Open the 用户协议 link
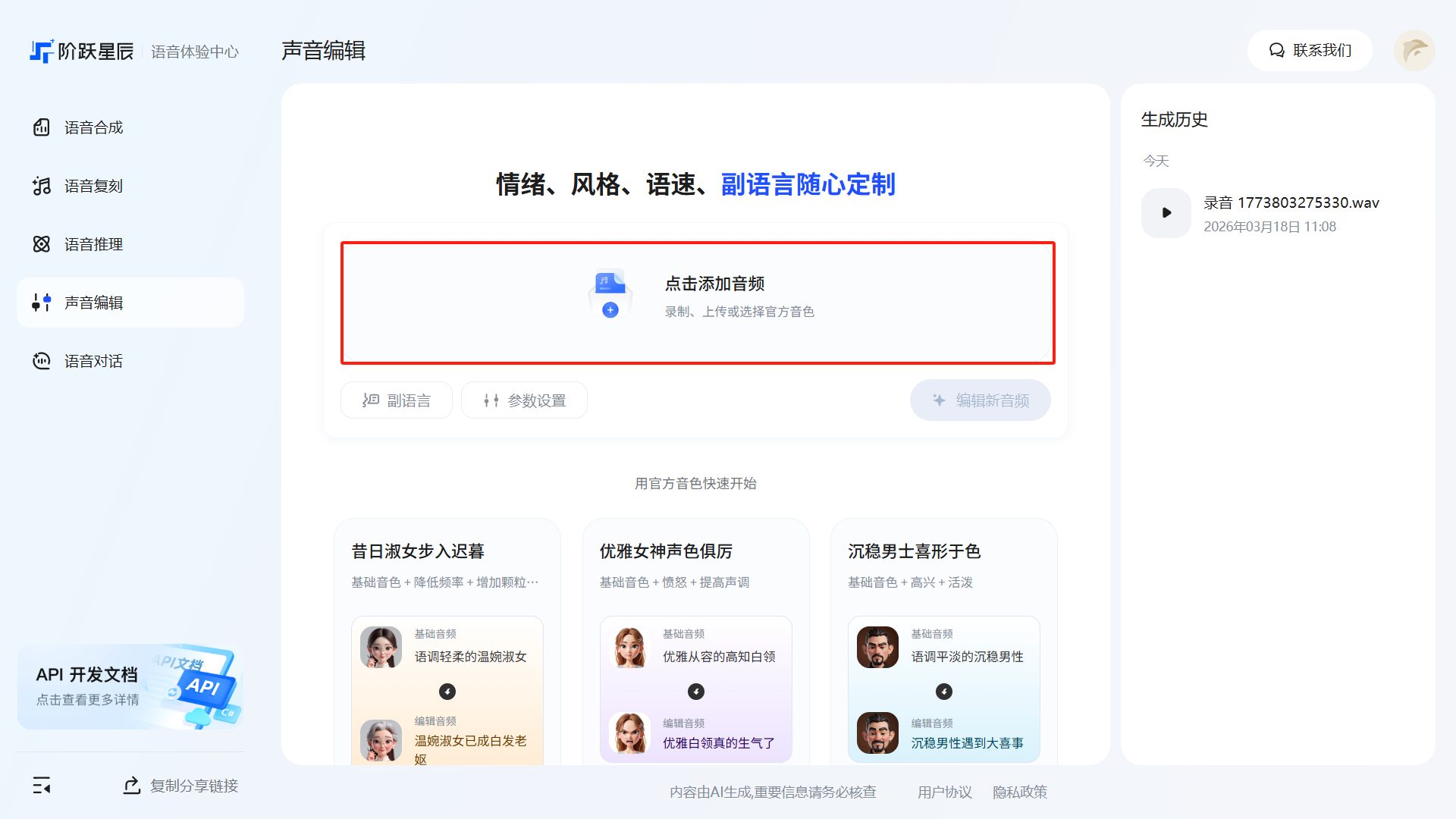 [x=944, y=792]
